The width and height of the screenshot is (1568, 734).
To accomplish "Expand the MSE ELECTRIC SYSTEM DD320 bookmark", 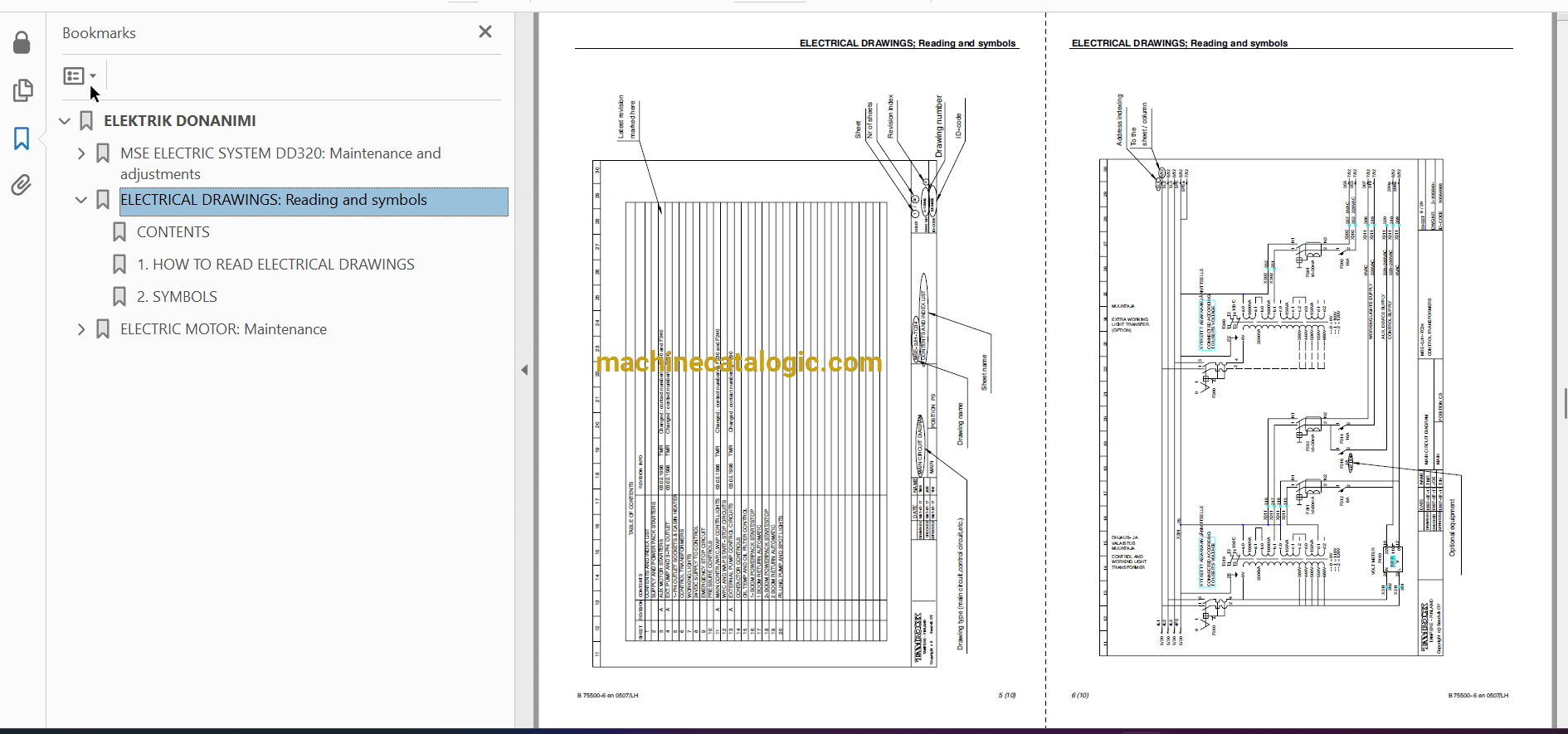I will [x=81, y=153].
